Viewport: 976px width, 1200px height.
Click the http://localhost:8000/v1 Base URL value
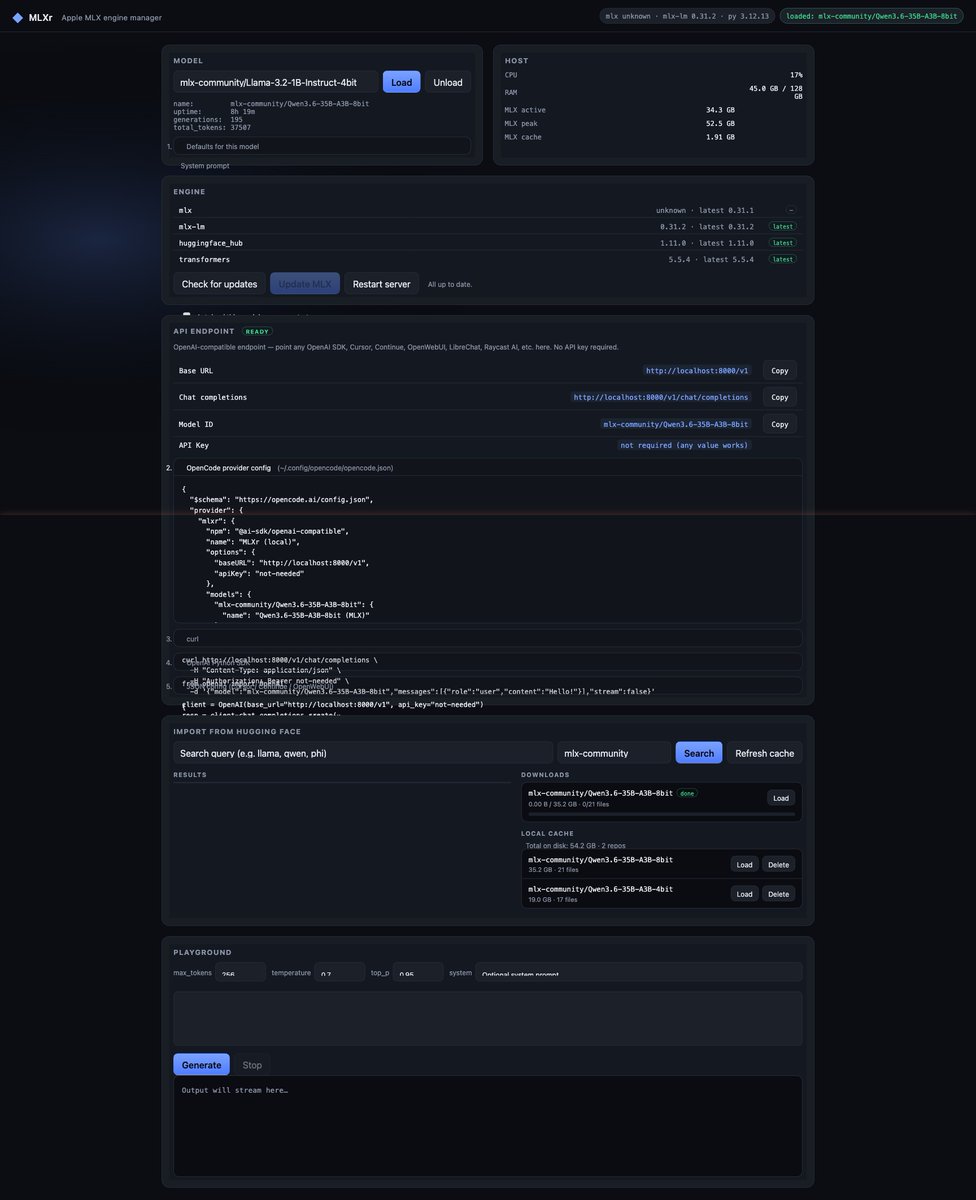click(x=697, y=370)
